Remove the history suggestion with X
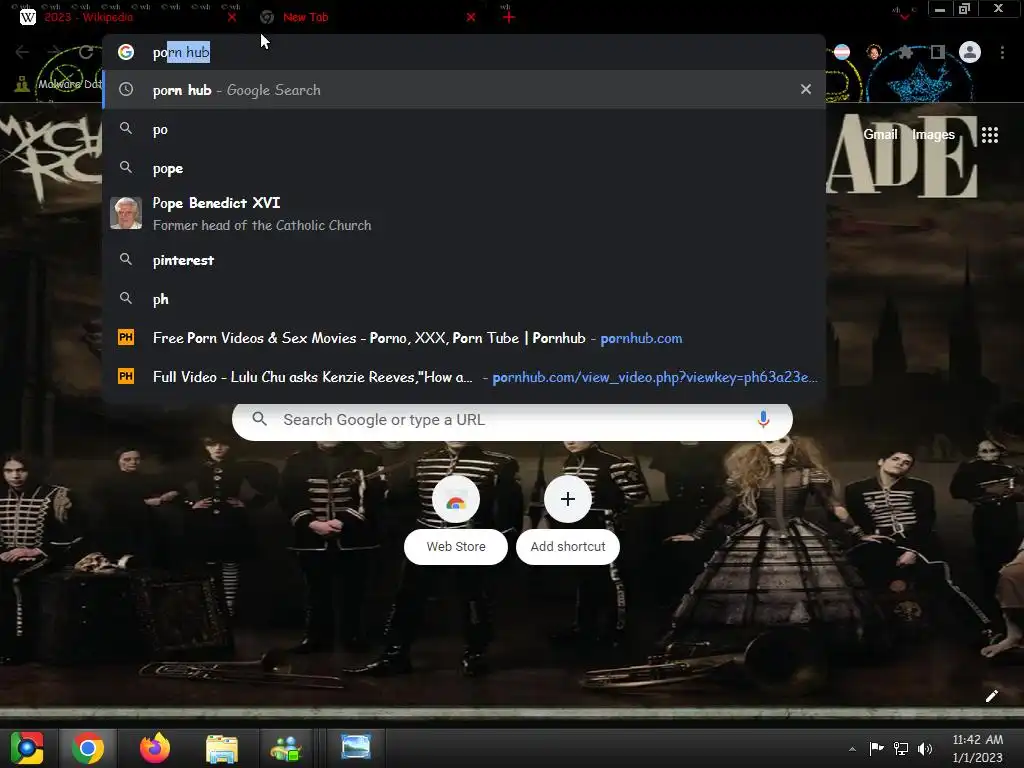 (806, 89)
